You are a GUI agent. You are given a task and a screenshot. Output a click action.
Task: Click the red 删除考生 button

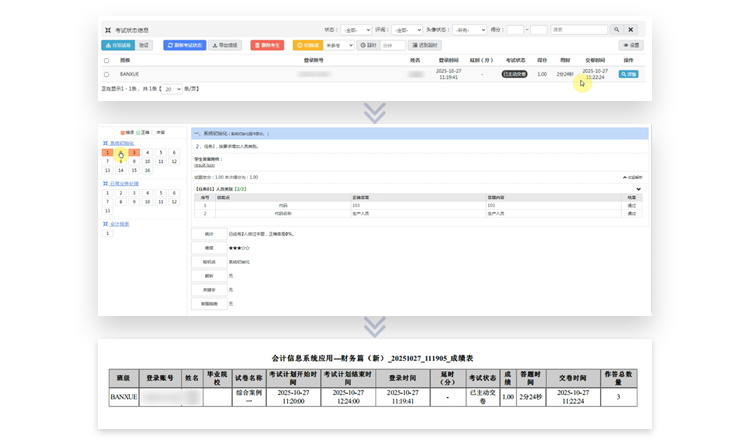267,45
